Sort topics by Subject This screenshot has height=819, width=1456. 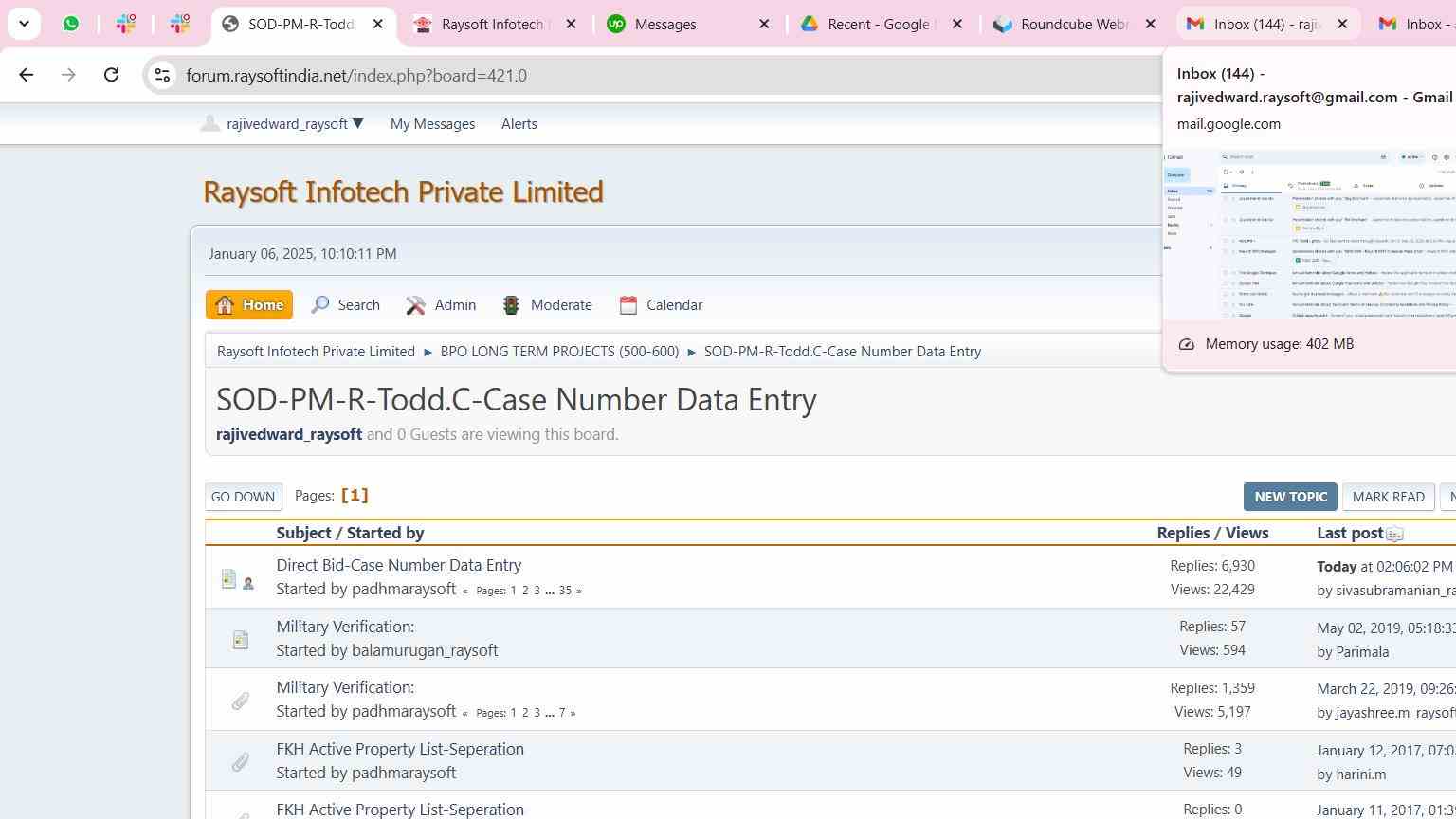[x=303, y=533]
